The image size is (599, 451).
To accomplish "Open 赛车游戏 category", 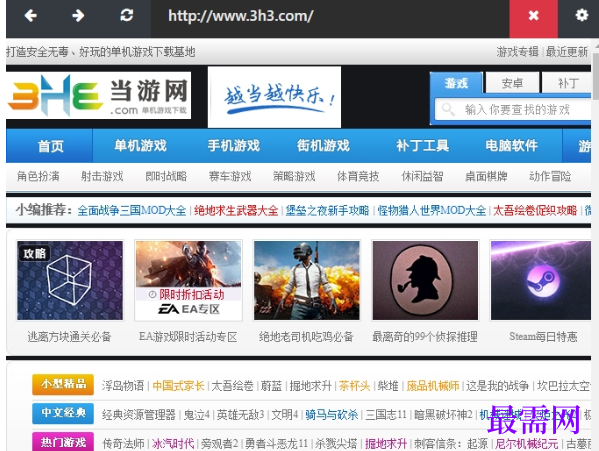I will 230,176.
